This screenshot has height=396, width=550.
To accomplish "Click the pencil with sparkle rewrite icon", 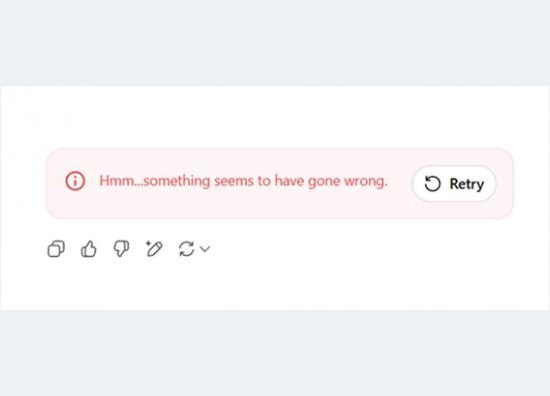I will (154, 249).
